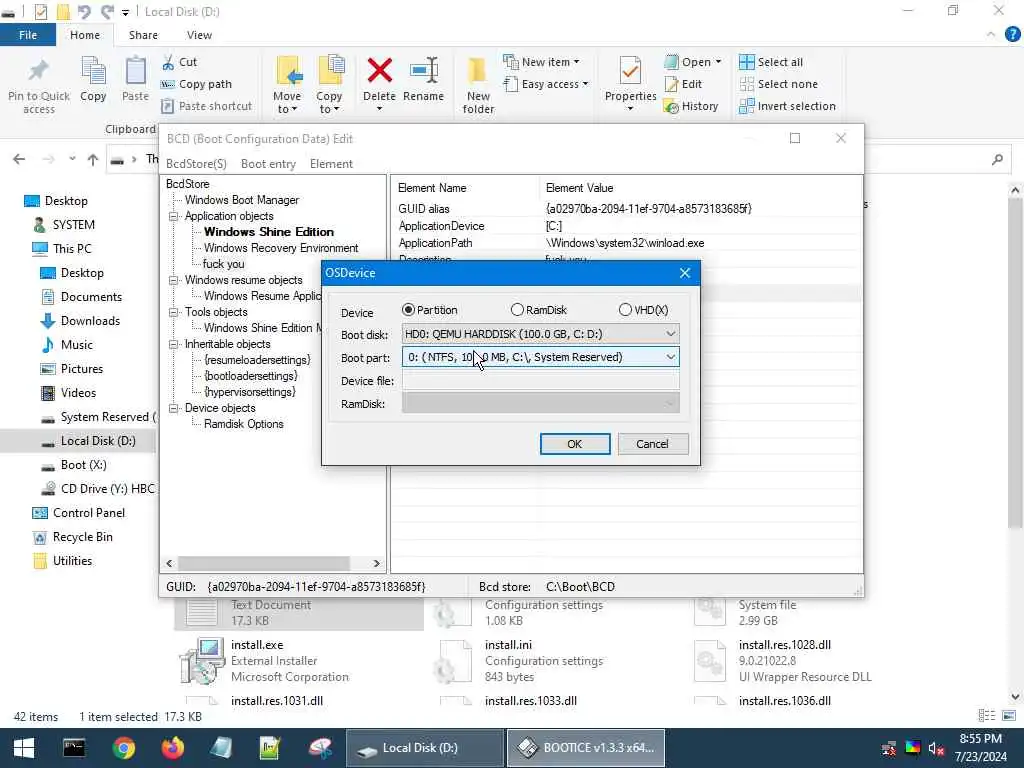Screen dimensions: 1024x768
Task: Select Windows Boot Manager in tree
Action: pyautogui.click(x=242, y=200)
